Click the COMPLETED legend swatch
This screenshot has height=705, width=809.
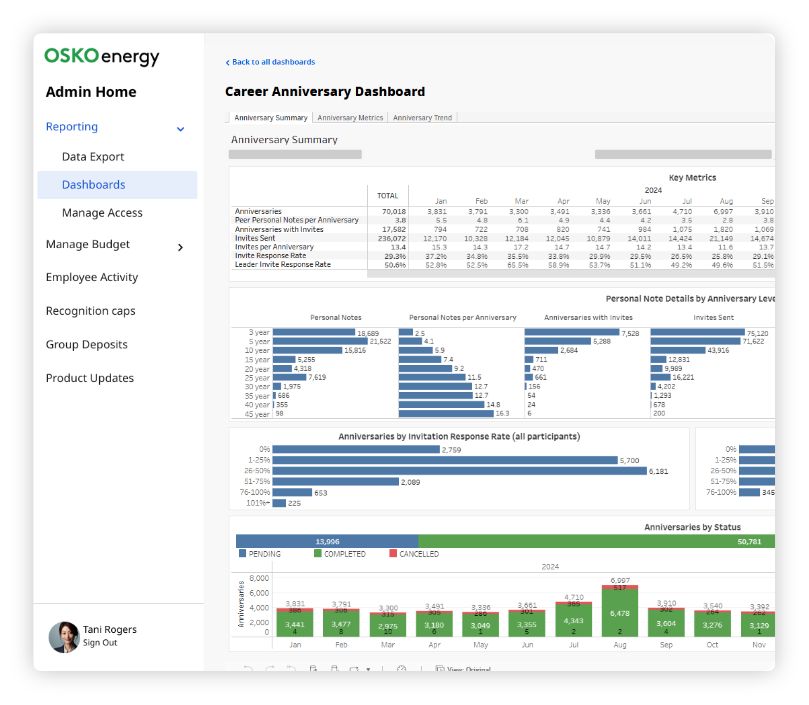click(318, 553)
